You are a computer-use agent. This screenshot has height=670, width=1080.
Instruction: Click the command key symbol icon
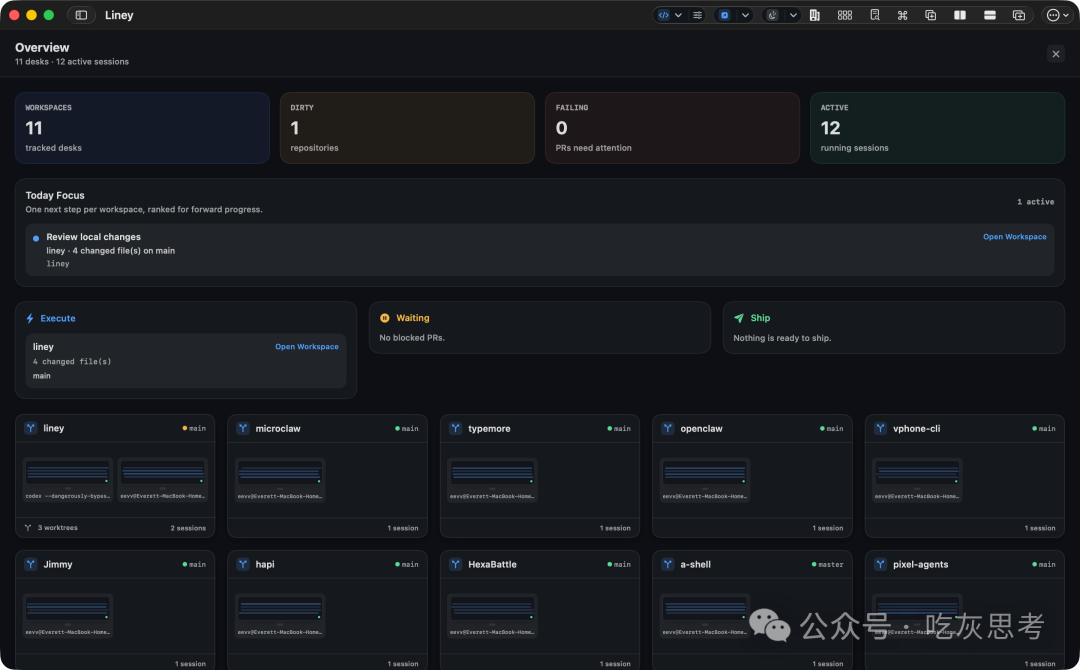(x=902, y=15)
